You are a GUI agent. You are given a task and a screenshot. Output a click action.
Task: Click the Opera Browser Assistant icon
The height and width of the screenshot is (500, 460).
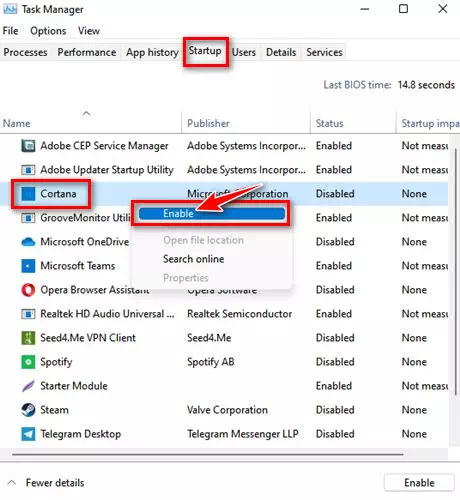coord(28,290)
